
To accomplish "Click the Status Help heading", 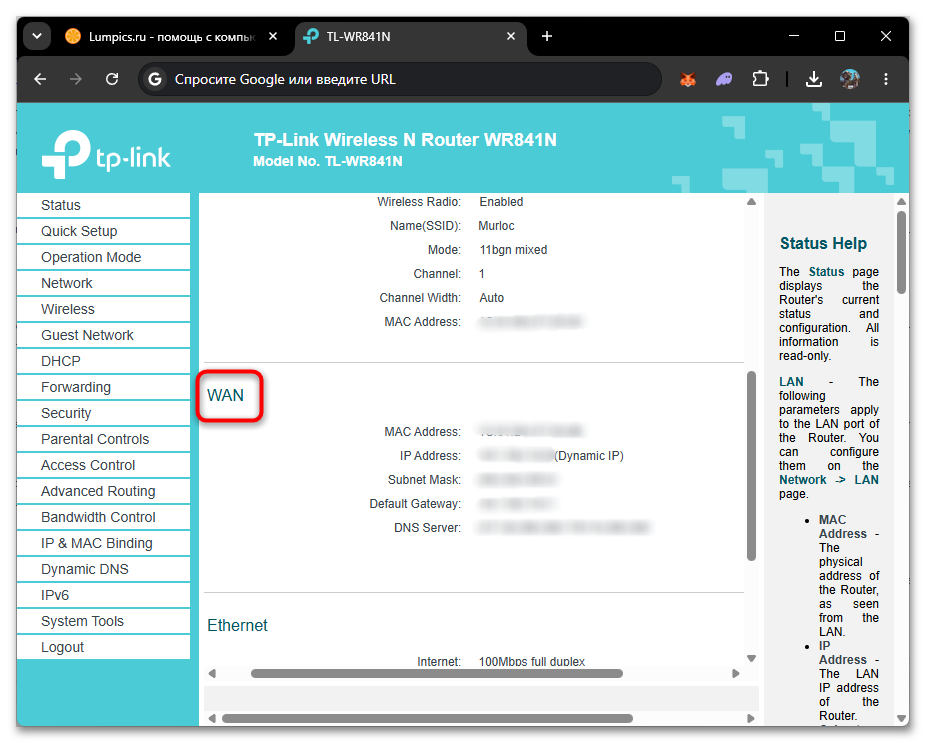I will click(823, 243).
